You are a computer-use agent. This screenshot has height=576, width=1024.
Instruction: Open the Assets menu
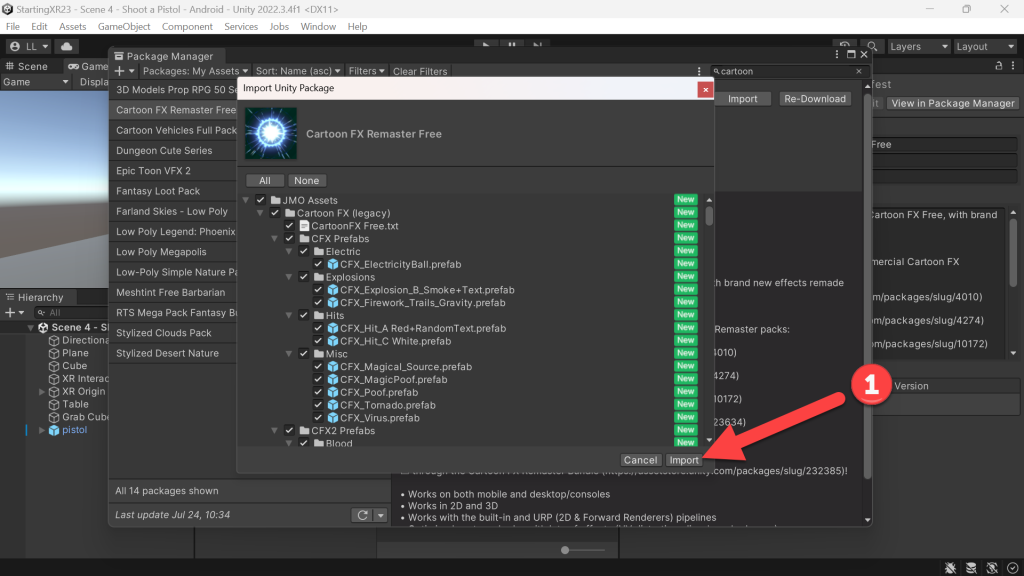[72, 27]
